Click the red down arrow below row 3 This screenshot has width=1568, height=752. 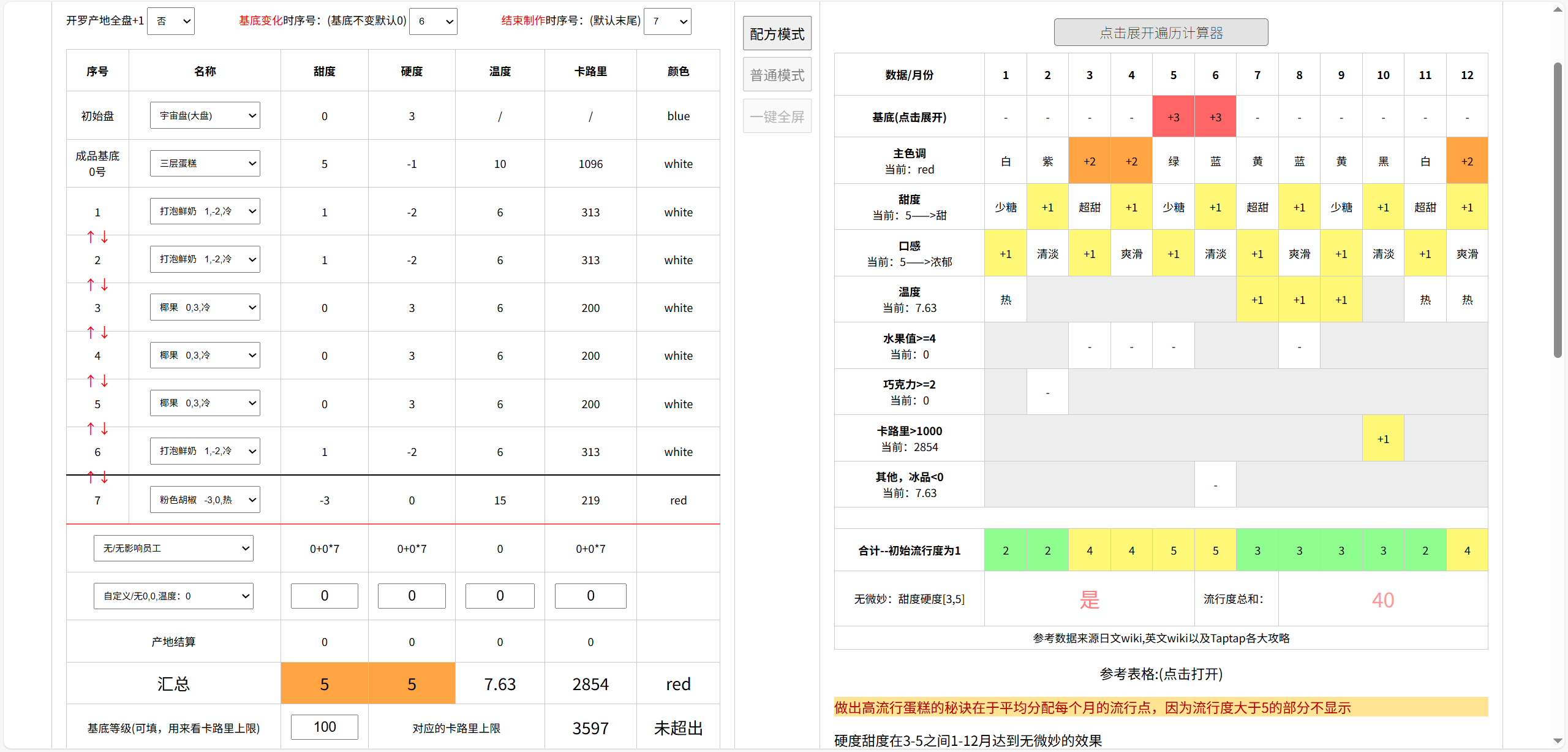[x=105, y=332]
